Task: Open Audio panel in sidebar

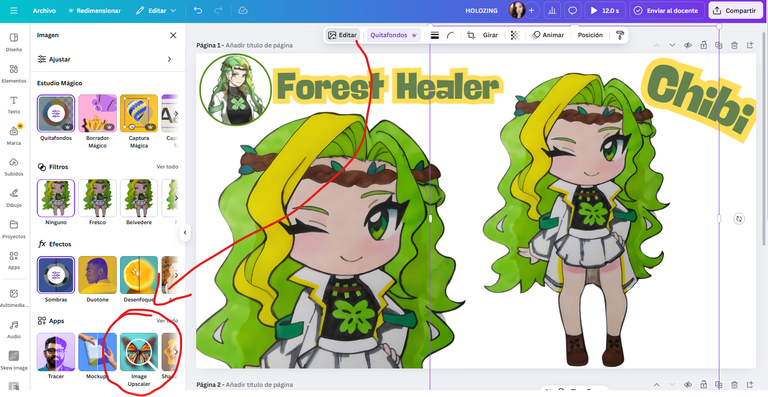Action: pos(14,329)
